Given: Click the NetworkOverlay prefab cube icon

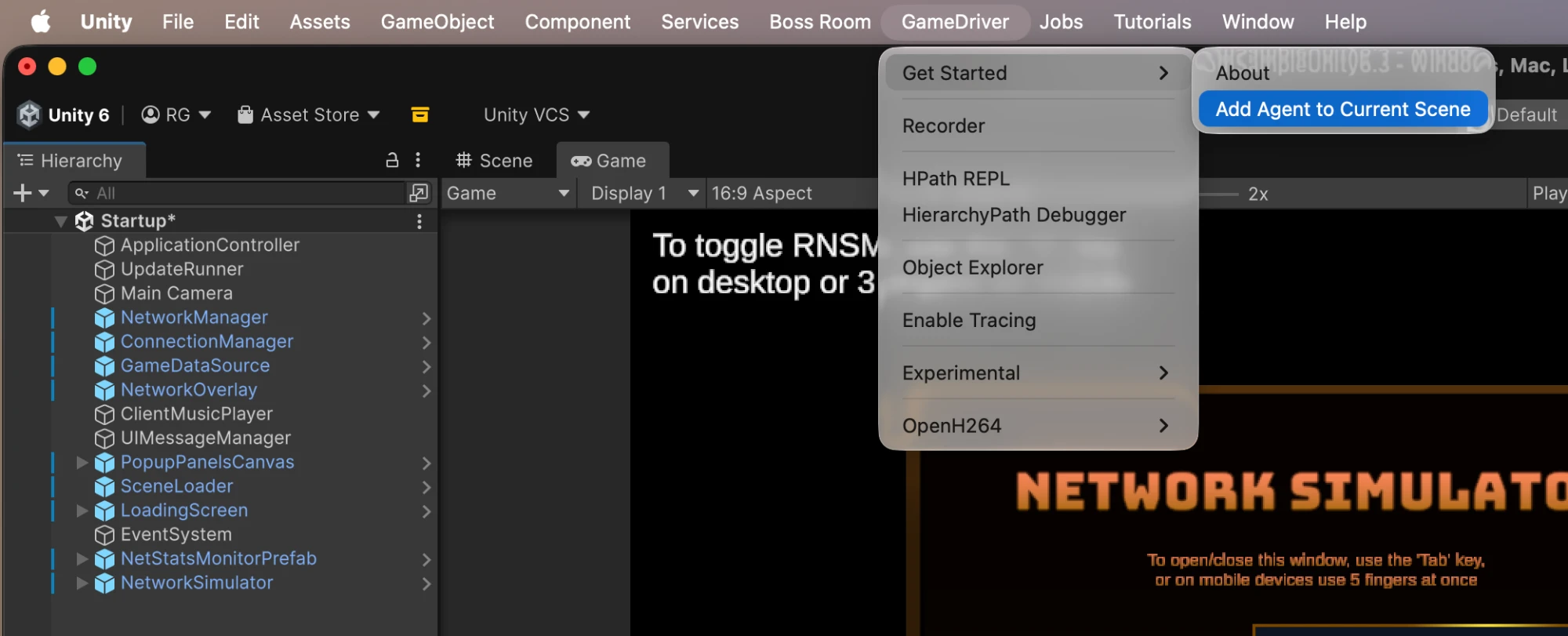Looking at the screenshot, I should (x=104, y=391).
